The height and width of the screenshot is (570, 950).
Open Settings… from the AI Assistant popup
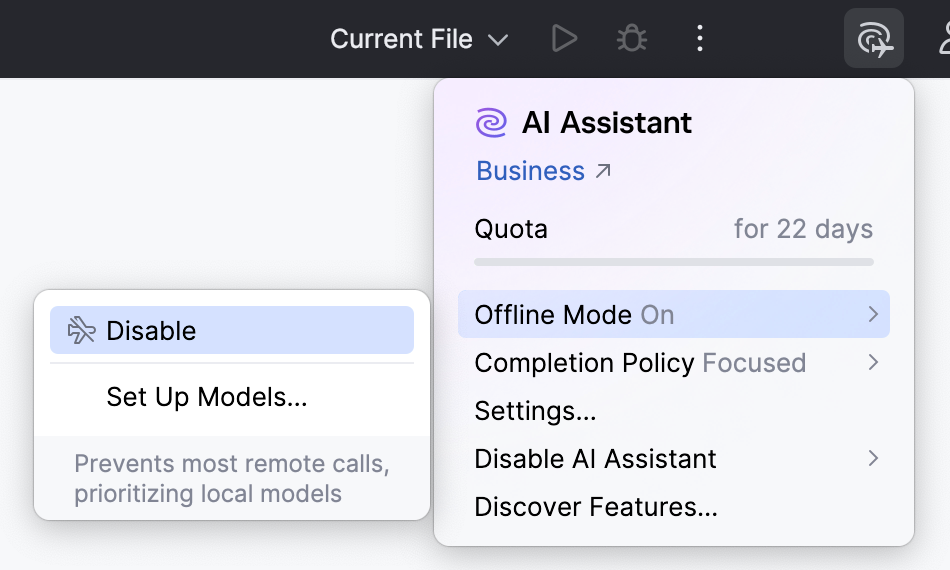[674, 411]
